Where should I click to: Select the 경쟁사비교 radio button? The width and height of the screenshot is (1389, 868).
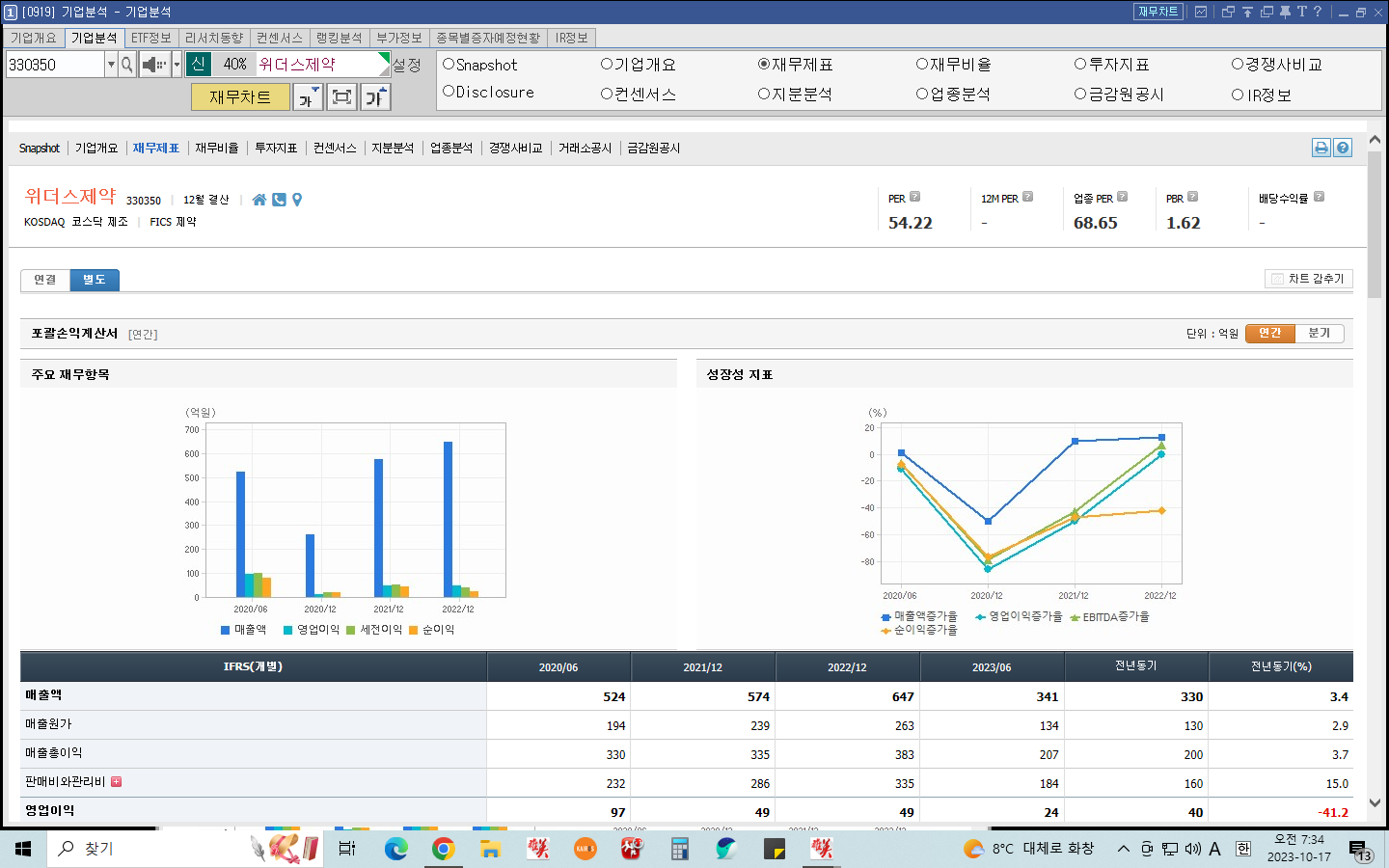(x=1238, y=65)
